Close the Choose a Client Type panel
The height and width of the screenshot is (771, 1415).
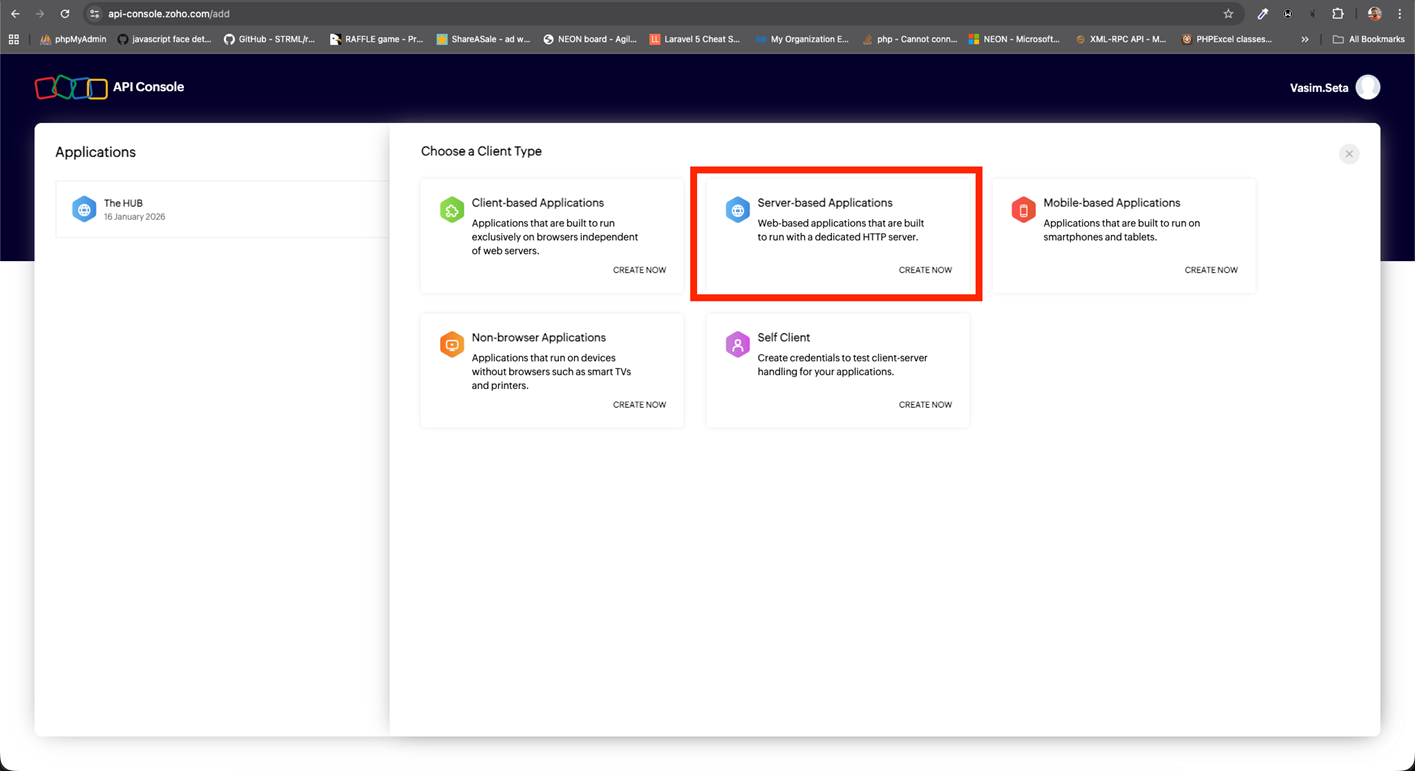click(1349, 154)
